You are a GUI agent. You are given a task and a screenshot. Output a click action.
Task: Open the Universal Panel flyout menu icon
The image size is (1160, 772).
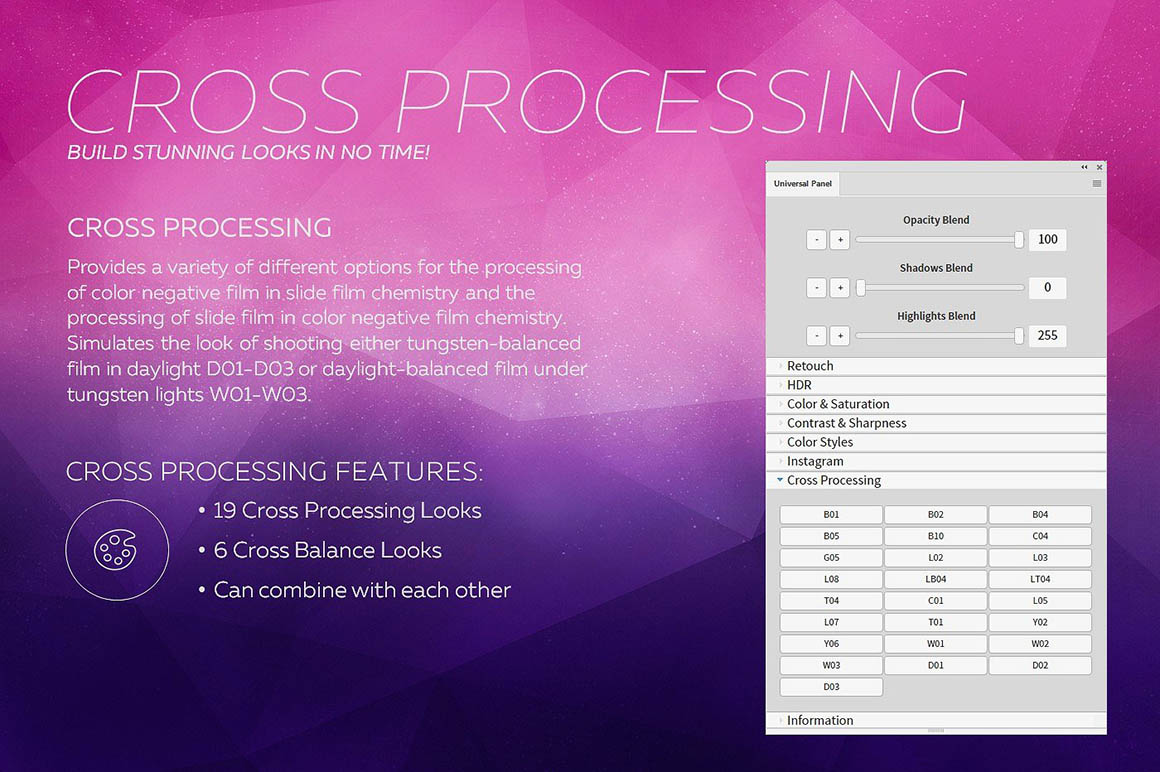click(x=1097, y=184)
